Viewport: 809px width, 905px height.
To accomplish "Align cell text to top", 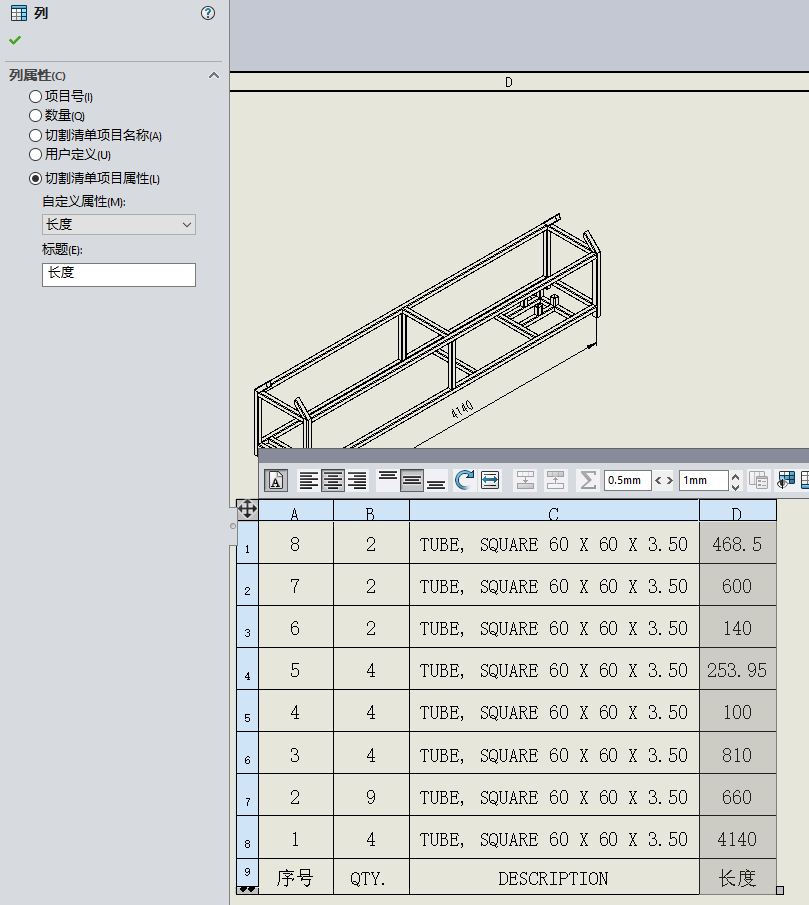I will point(387,480).
